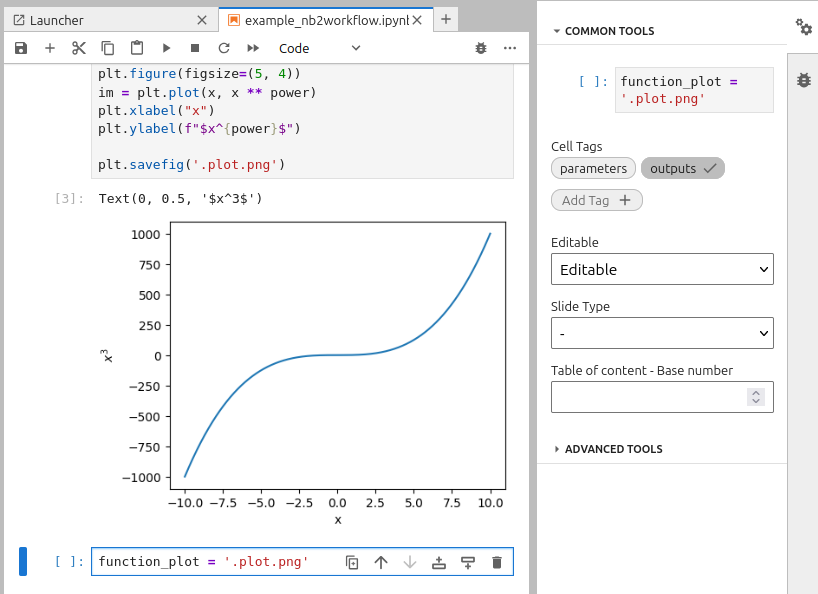The width and height of the screenshot is (818, 594).
Task: Run the selected cell
Action: coord(166,48)
